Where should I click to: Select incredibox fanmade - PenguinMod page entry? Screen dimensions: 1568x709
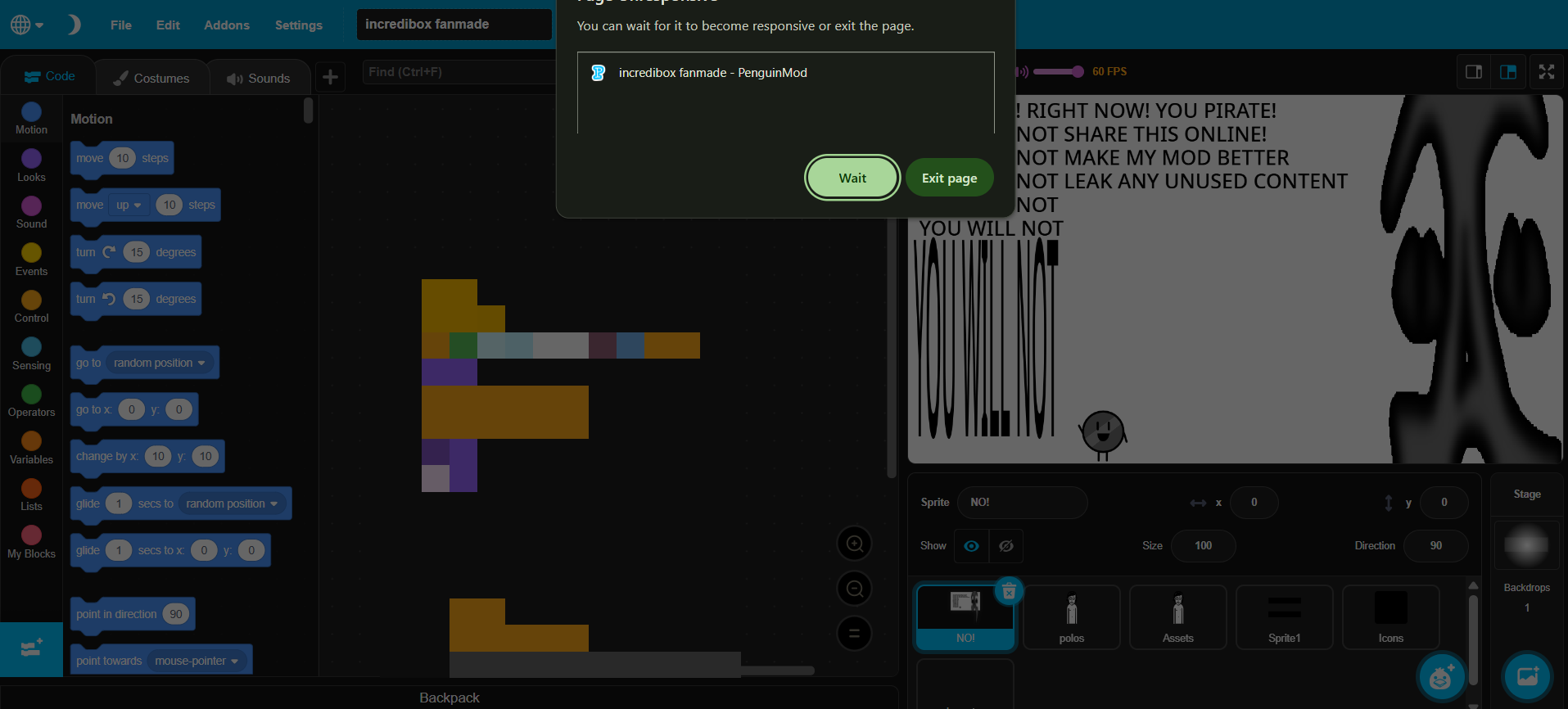point(784,73)
